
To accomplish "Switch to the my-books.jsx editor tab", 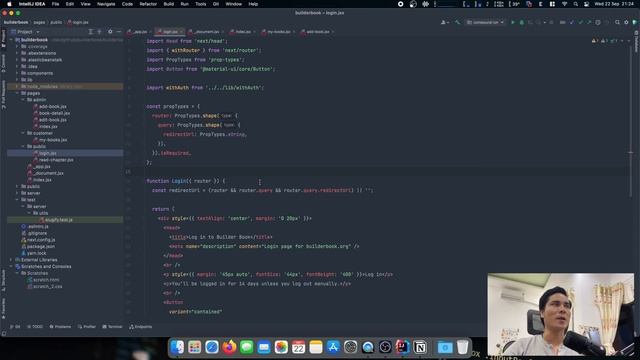I will pos(278,31).
